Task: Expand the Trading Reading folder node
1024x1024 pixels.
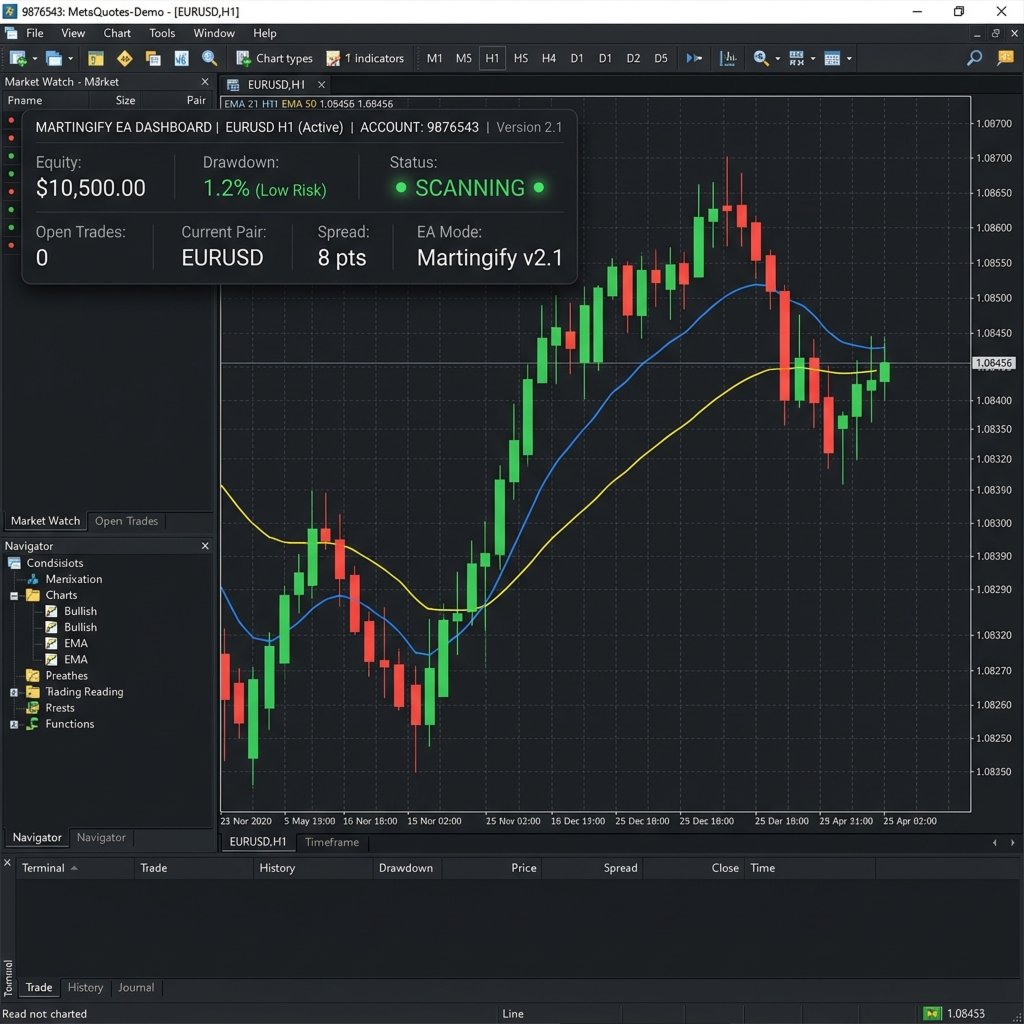Action: (14, 692)
